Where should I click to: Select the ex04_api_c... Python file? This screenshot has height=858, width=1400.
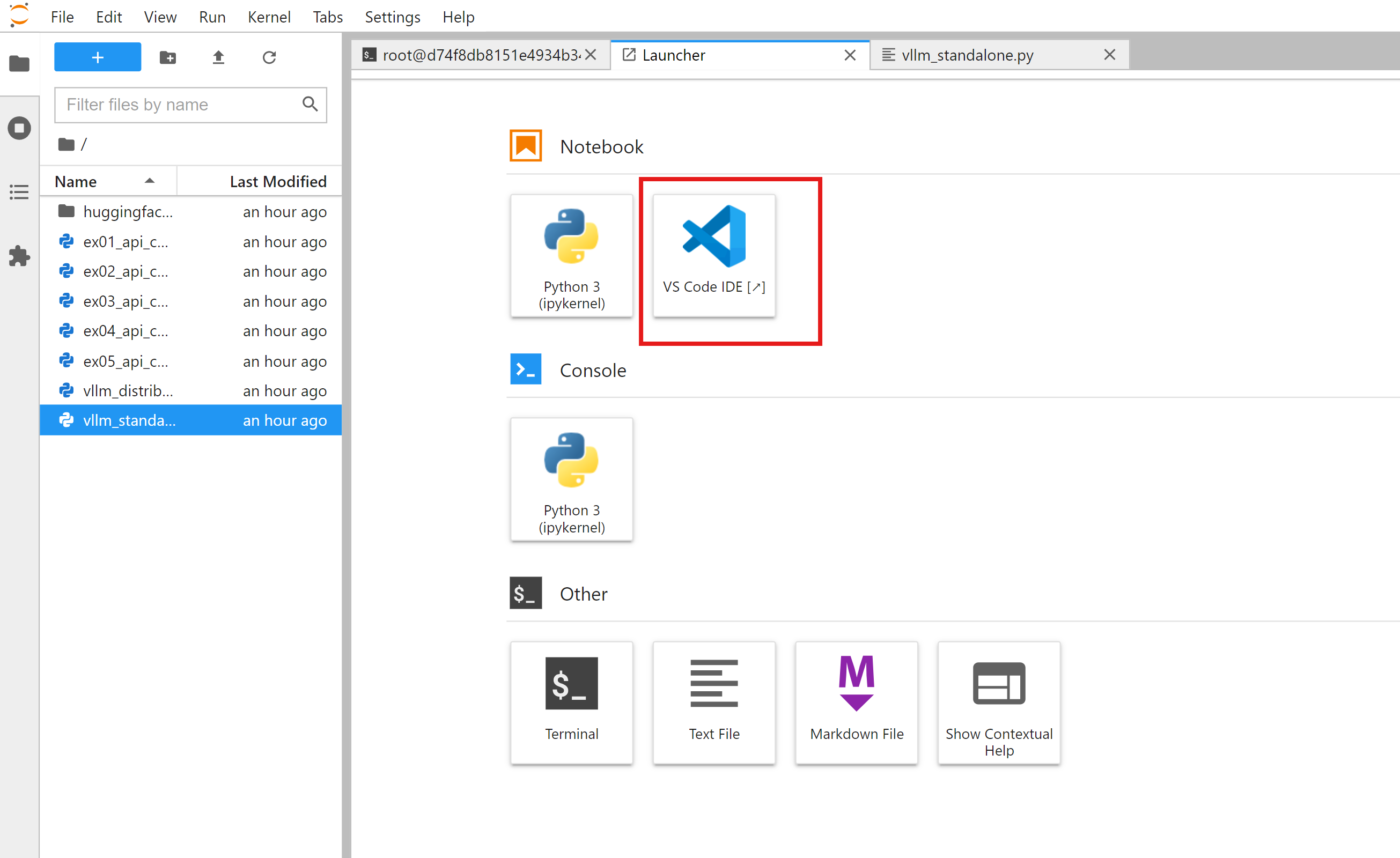point(191,331)
